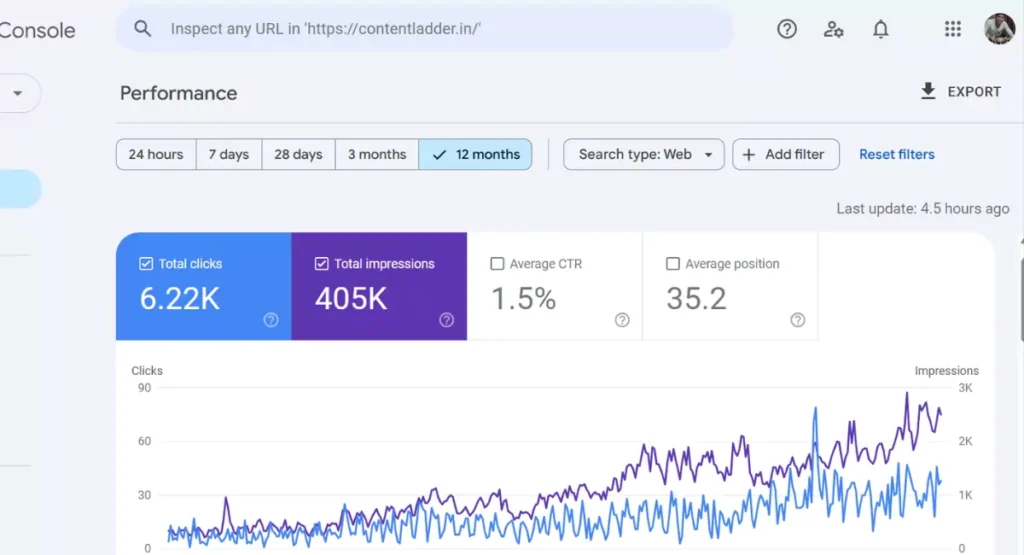Click help icon on Total impressions card
1024x555 pixels.
[x=446, y=320]
